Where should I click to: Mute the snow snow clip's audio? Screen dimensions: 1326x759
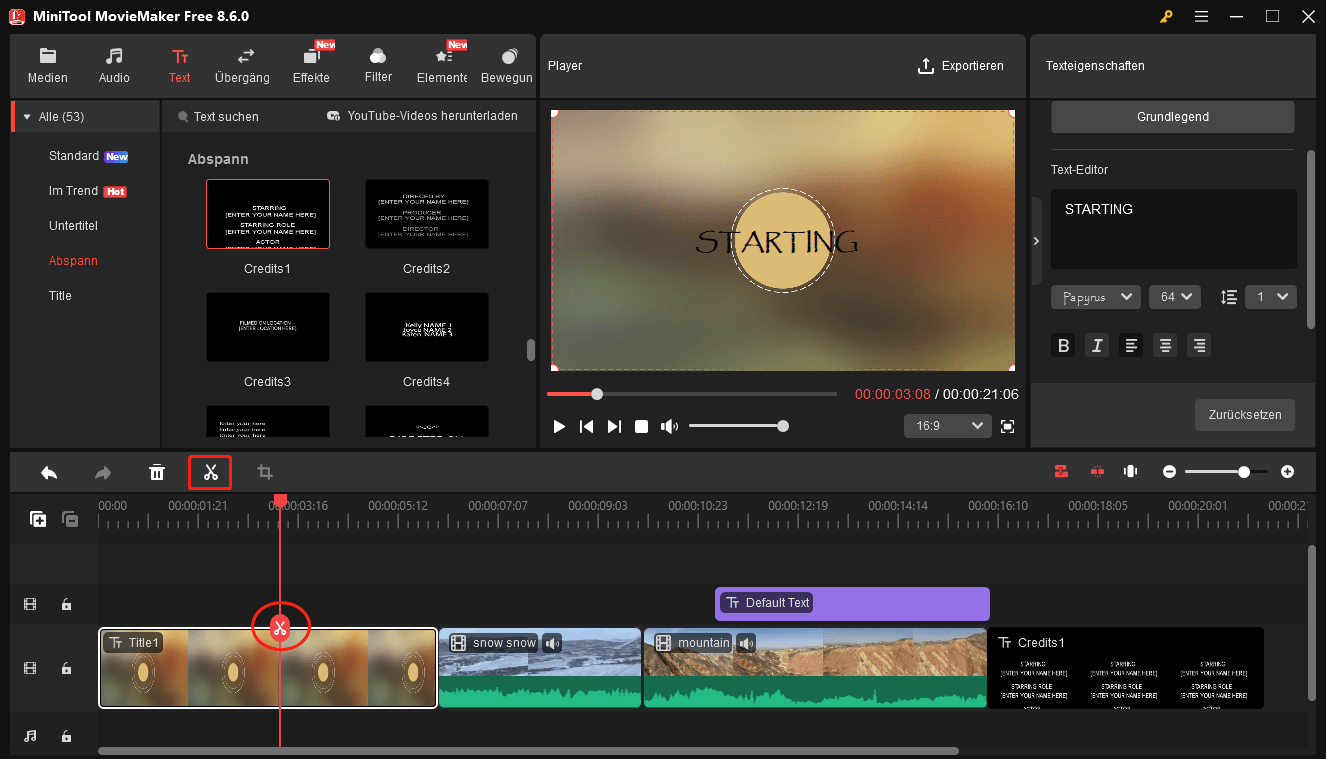(x=552, y=643)
